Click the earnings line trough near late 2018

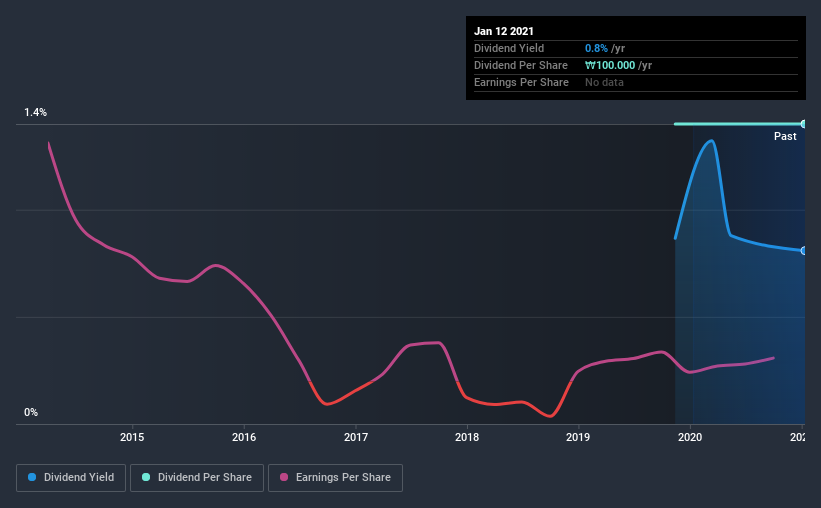550,416
